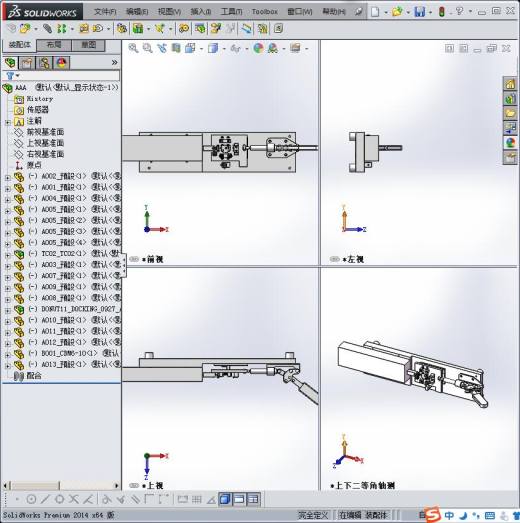
Task: Toggle link views chain icon beside 上视 label
Action: pyautogui.click(x=134, y=486)
